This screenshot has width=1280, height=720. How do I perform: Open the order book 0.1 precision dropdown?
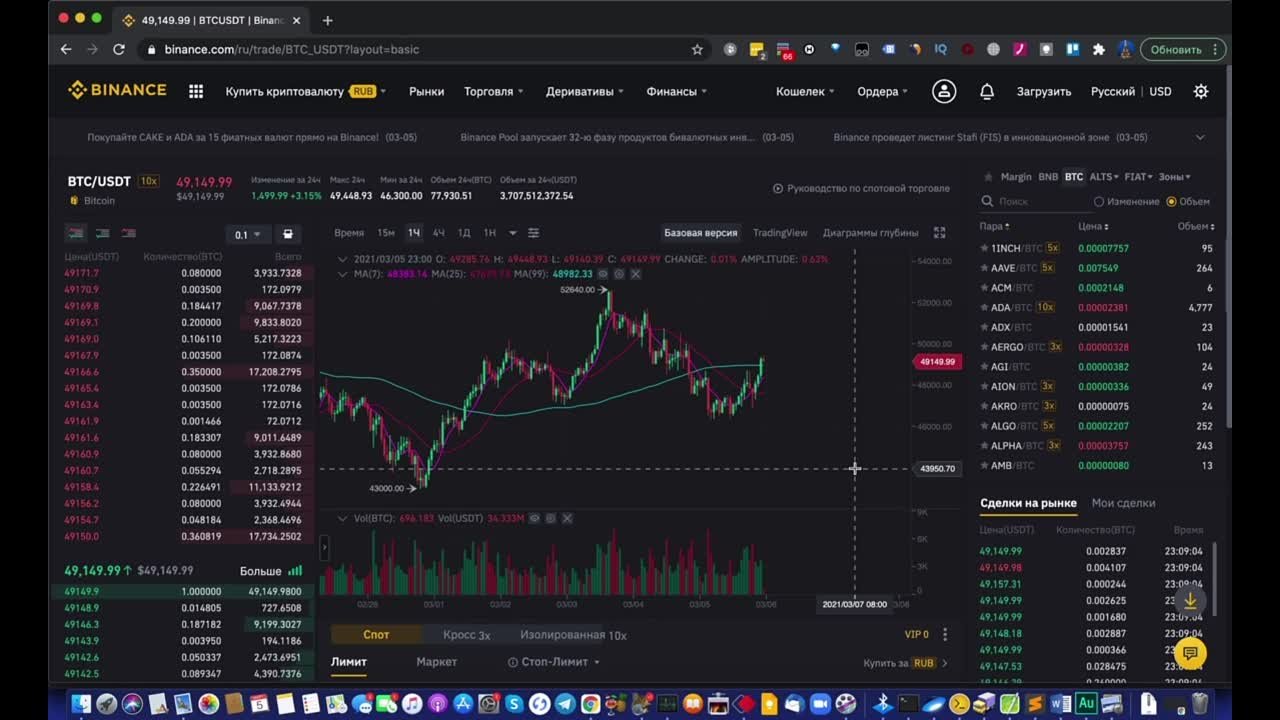(x=247, y=234)
